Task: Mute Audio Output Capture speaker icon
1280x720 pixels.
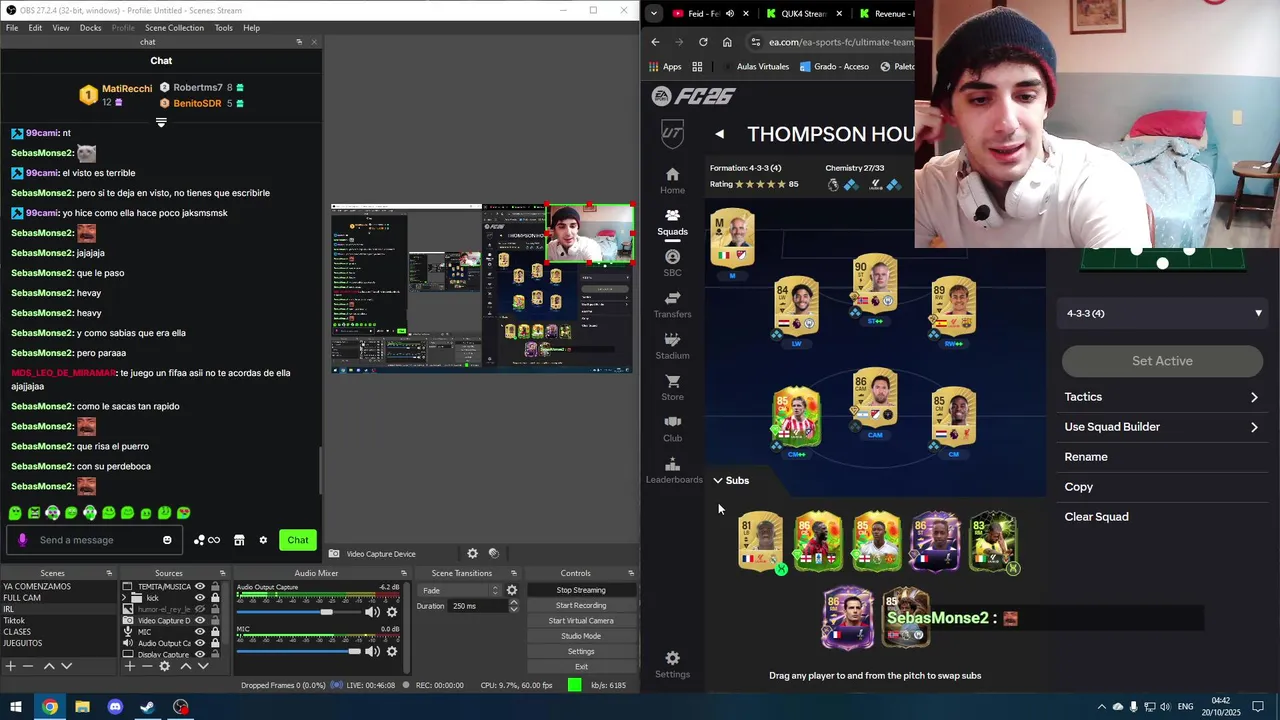Action: pyautogui.click(x=372, y=612)
